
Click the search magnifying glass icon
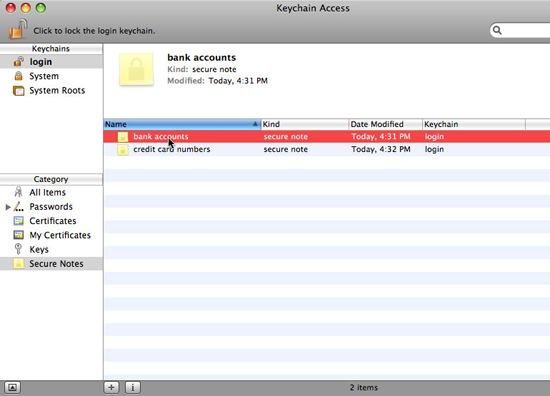[x=497, y=31]
